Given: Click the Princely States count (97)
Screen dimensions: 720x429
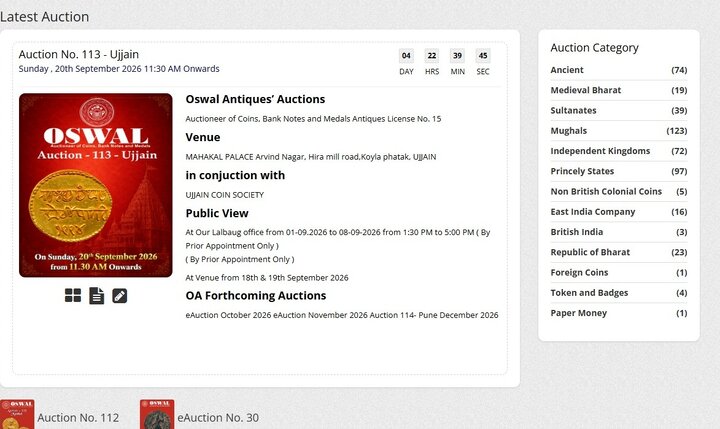Looking at the screenshot, I should [x=679, y=171].
